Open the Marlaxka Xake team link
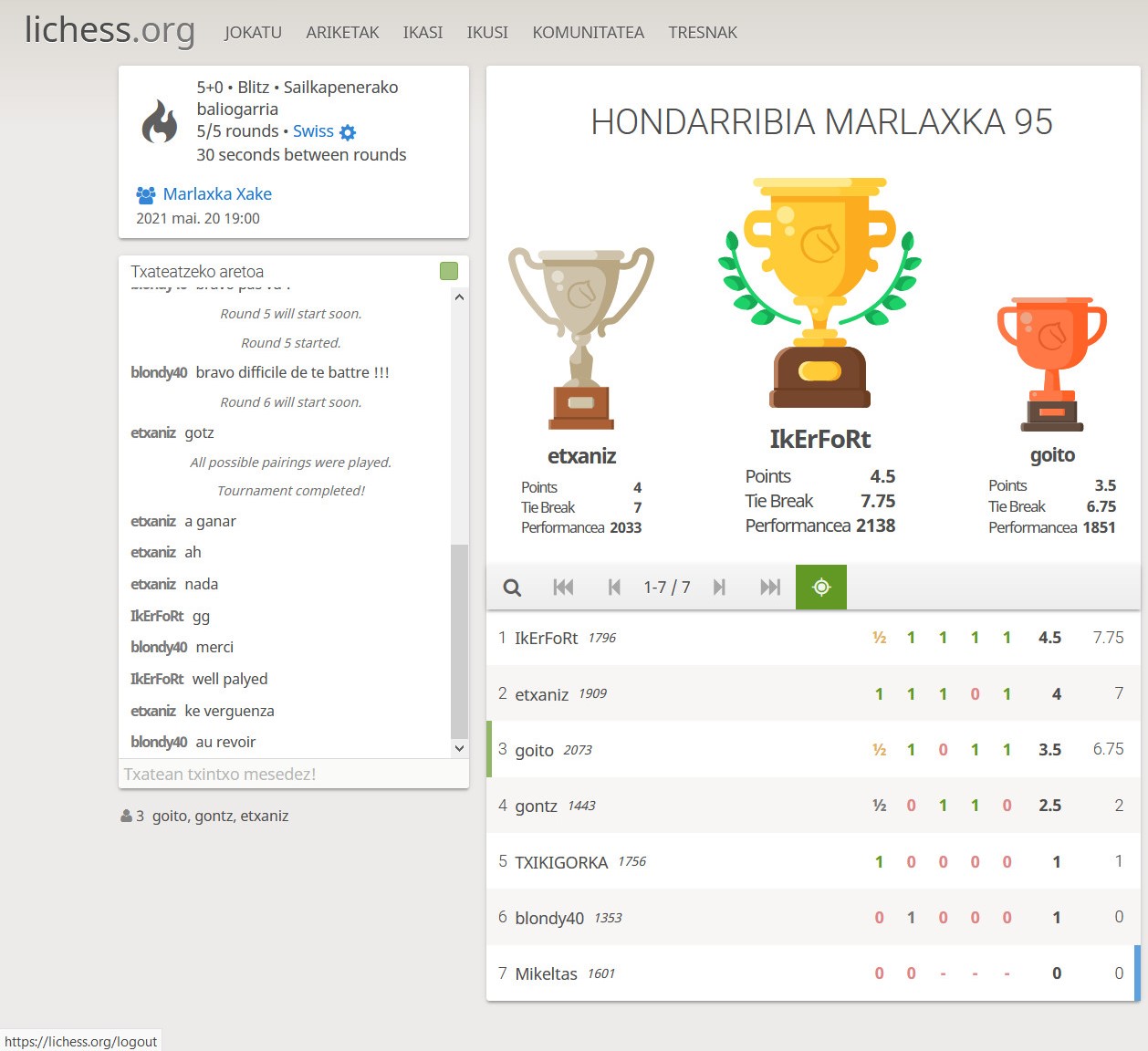1148x1051 pixels. [217, 193]
